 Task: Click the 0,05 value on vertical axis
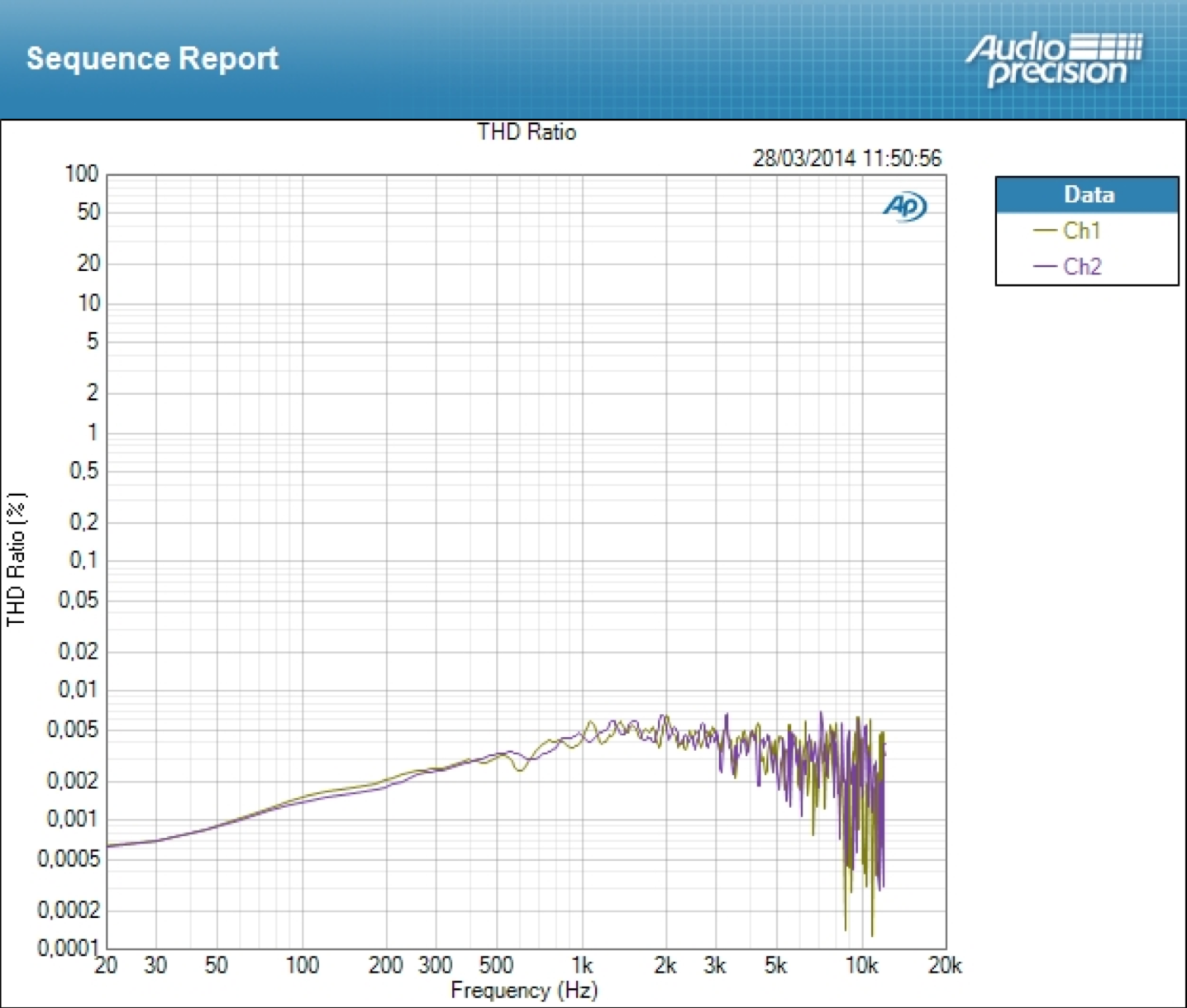(x=78, y=600)
